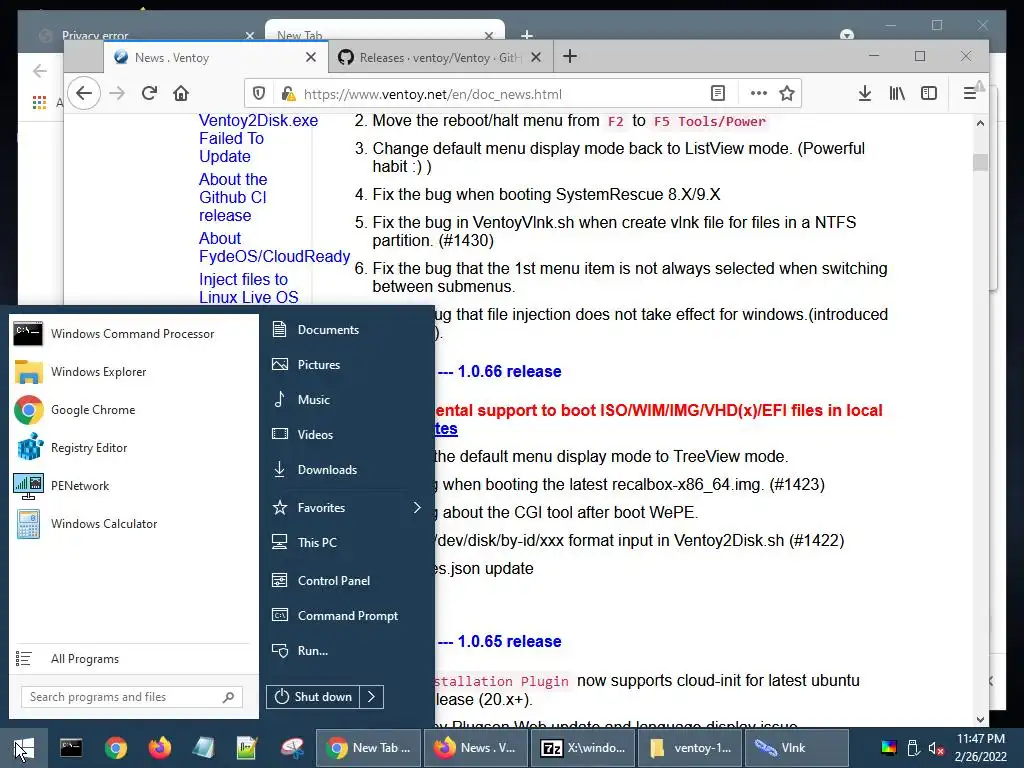The width and height of the screenshot is (1024, 768).
Task: Open About FydeOS/CloudReady link
Action: click(274, 248)
